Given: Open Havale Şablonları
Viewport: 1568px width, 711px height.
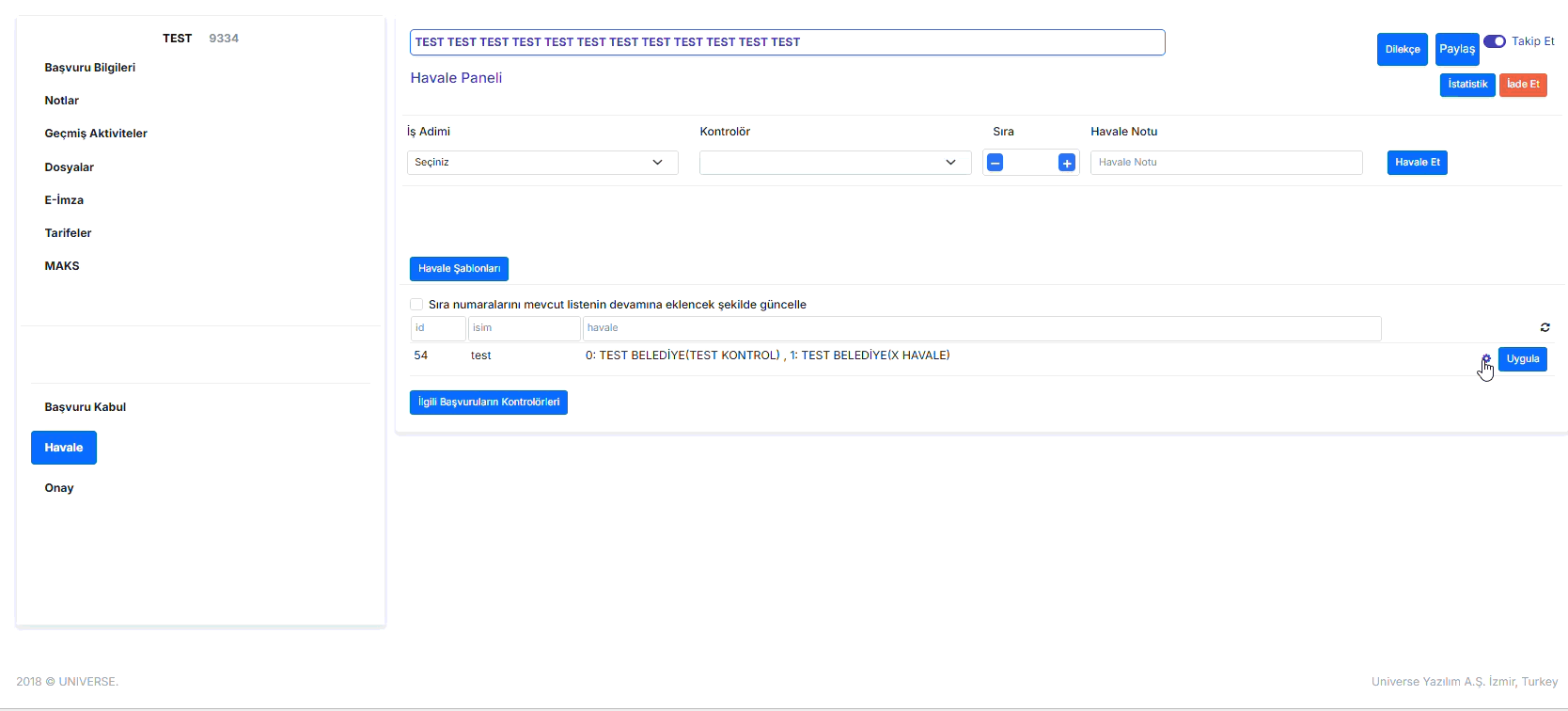Looking at the screenshot, I should [x=459, y=269].
